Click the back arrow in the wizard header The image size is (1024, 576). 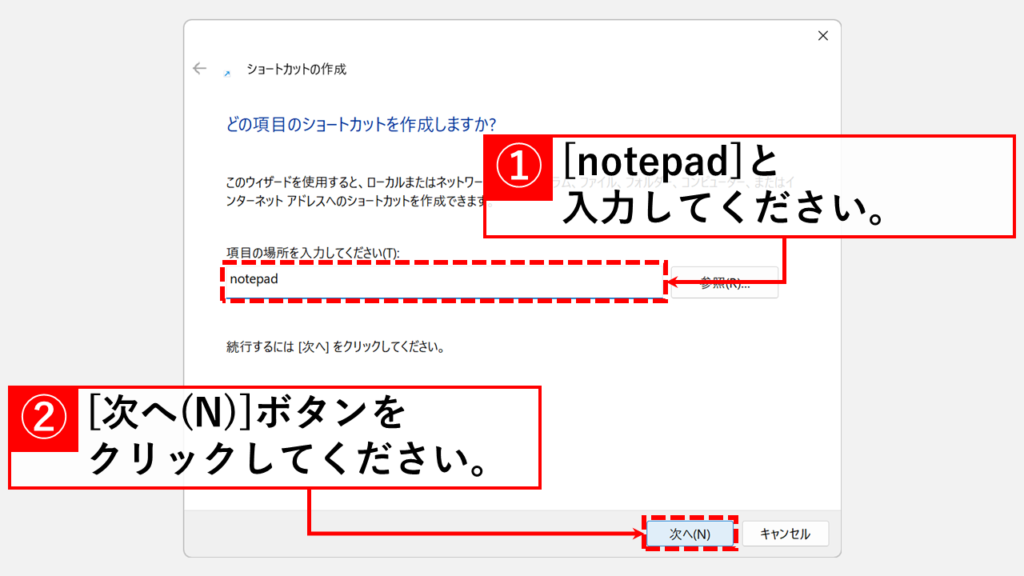[200, 69]
